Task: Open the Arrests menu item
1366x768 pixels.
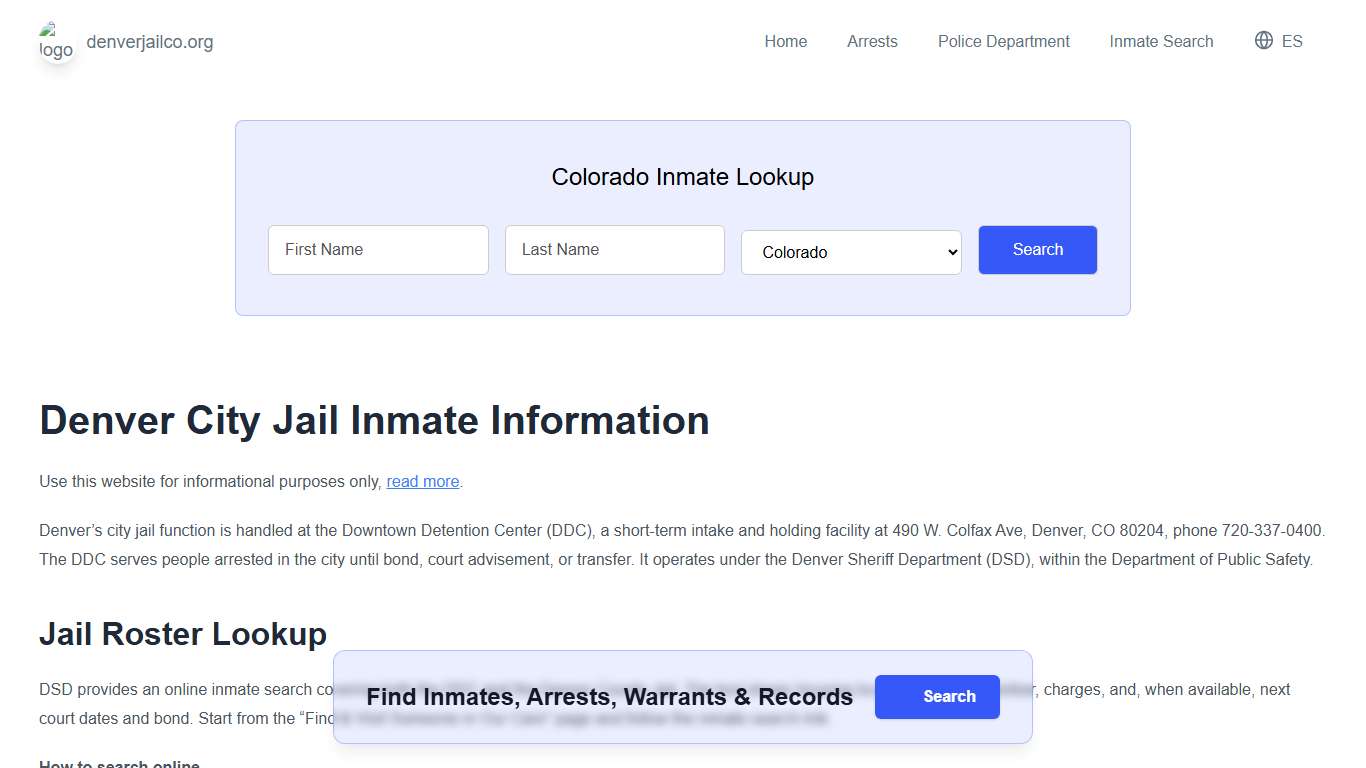Action: click(872, 41)
